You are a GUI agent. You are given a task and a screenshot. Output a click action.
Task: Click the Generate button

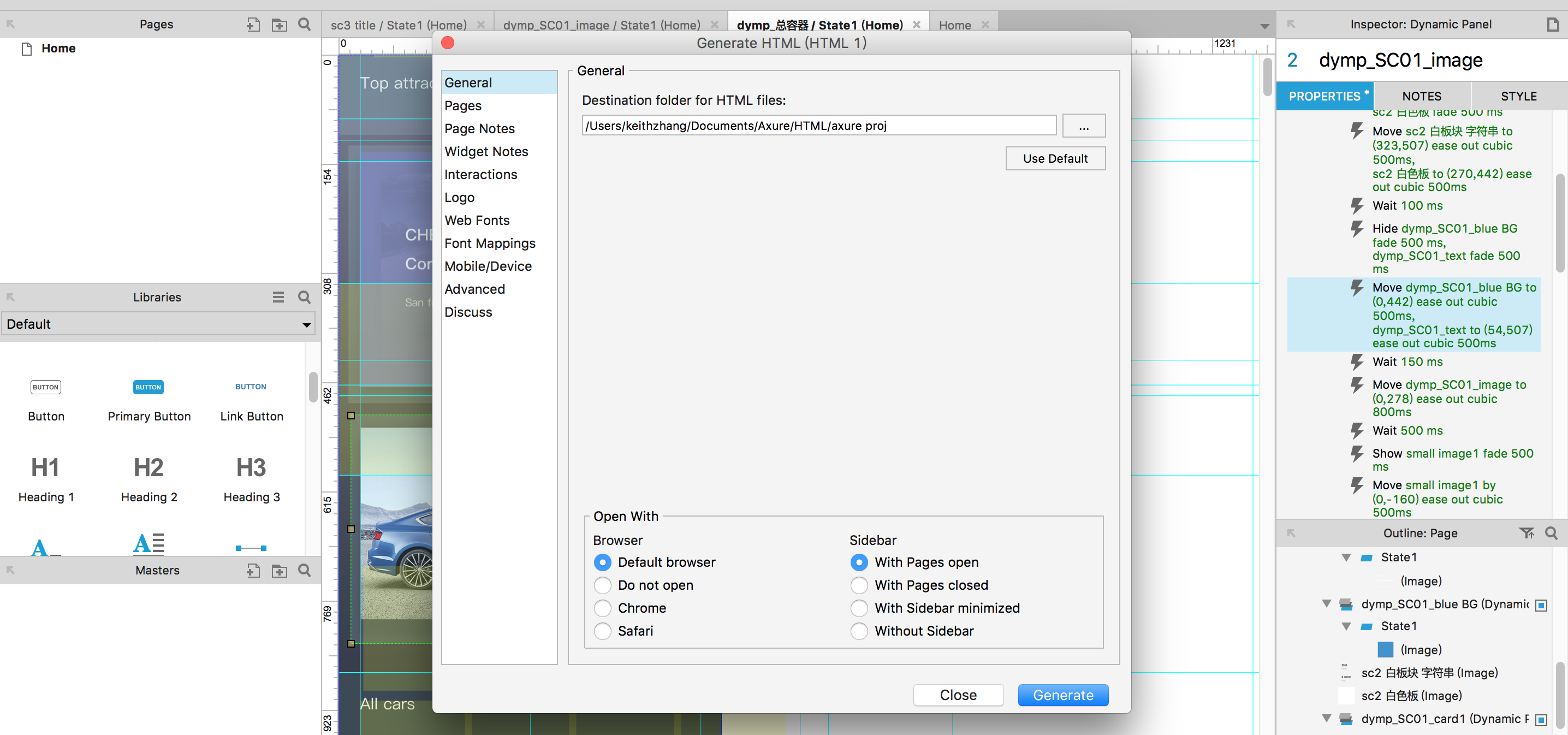tap(1063, 695)
